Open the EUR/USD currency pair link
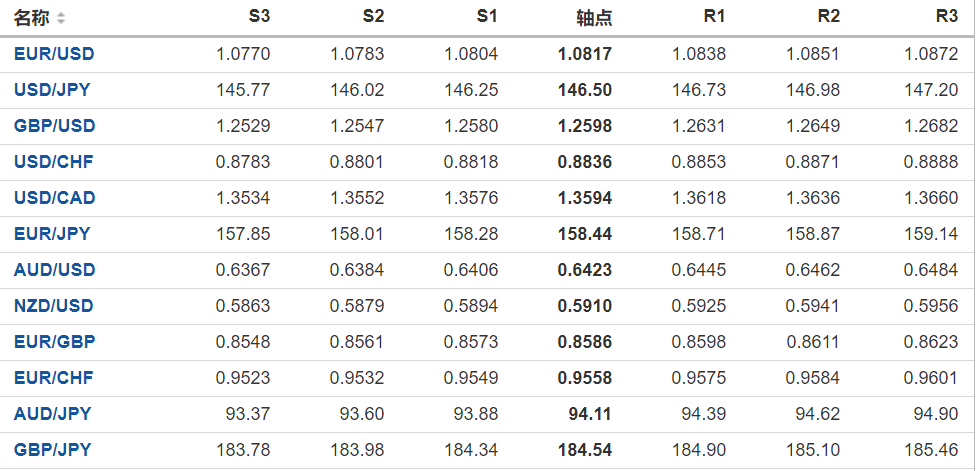The image size is (977, 471). (54, 54)
